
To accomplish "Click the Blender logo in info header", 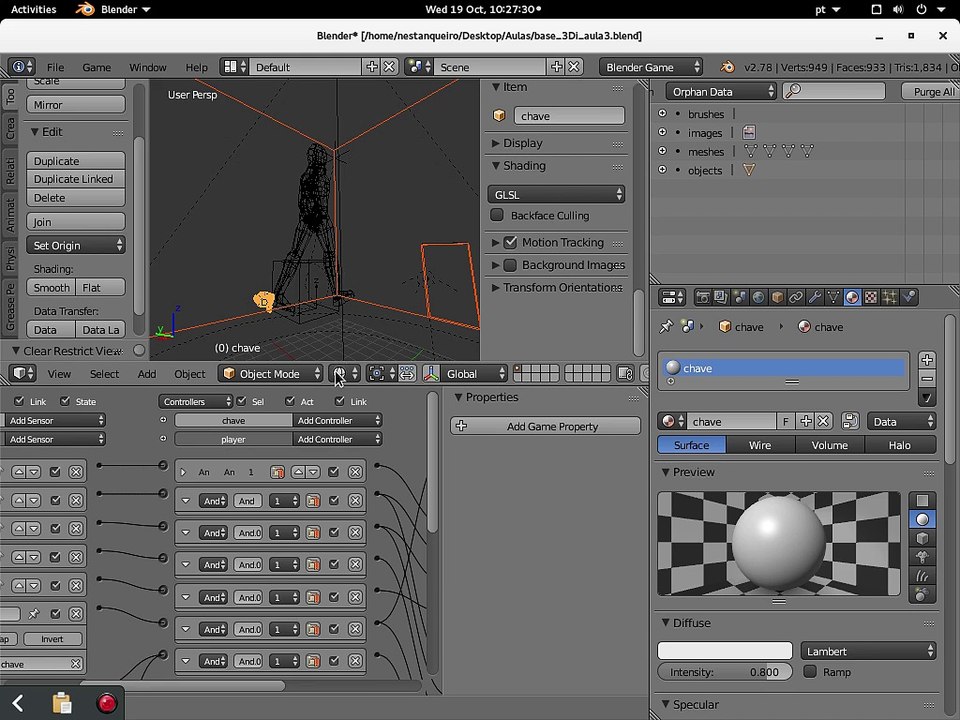I will pos(727,67).
